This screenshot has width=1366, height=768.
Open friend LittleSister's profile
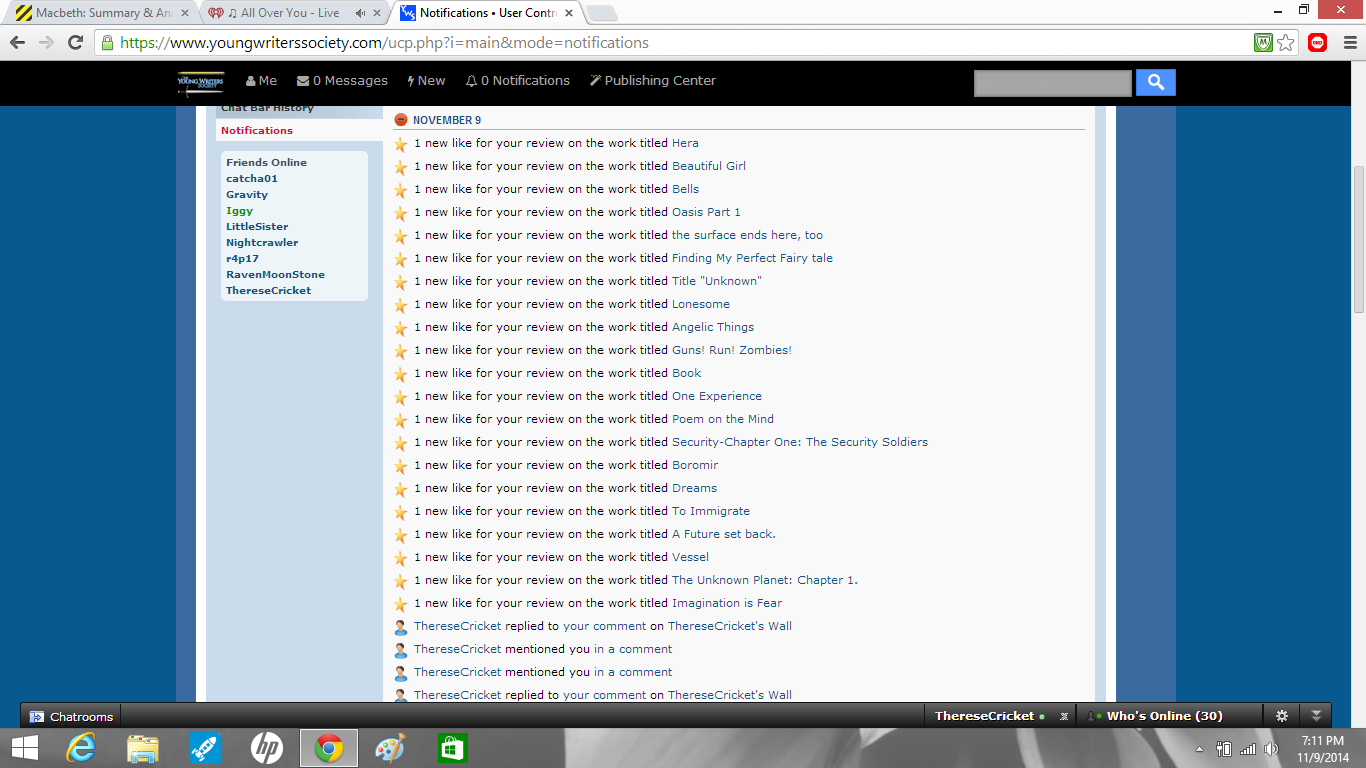(257, 227)
